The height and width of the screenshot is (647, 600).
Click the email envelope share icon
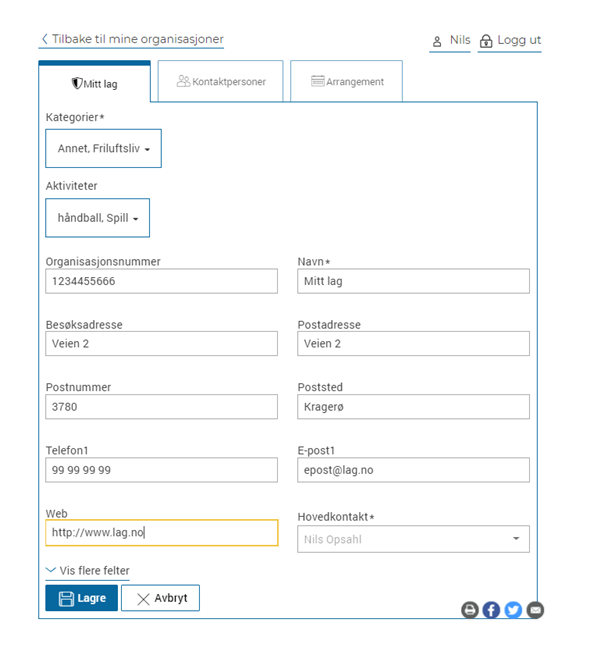(x=535, y=610)
